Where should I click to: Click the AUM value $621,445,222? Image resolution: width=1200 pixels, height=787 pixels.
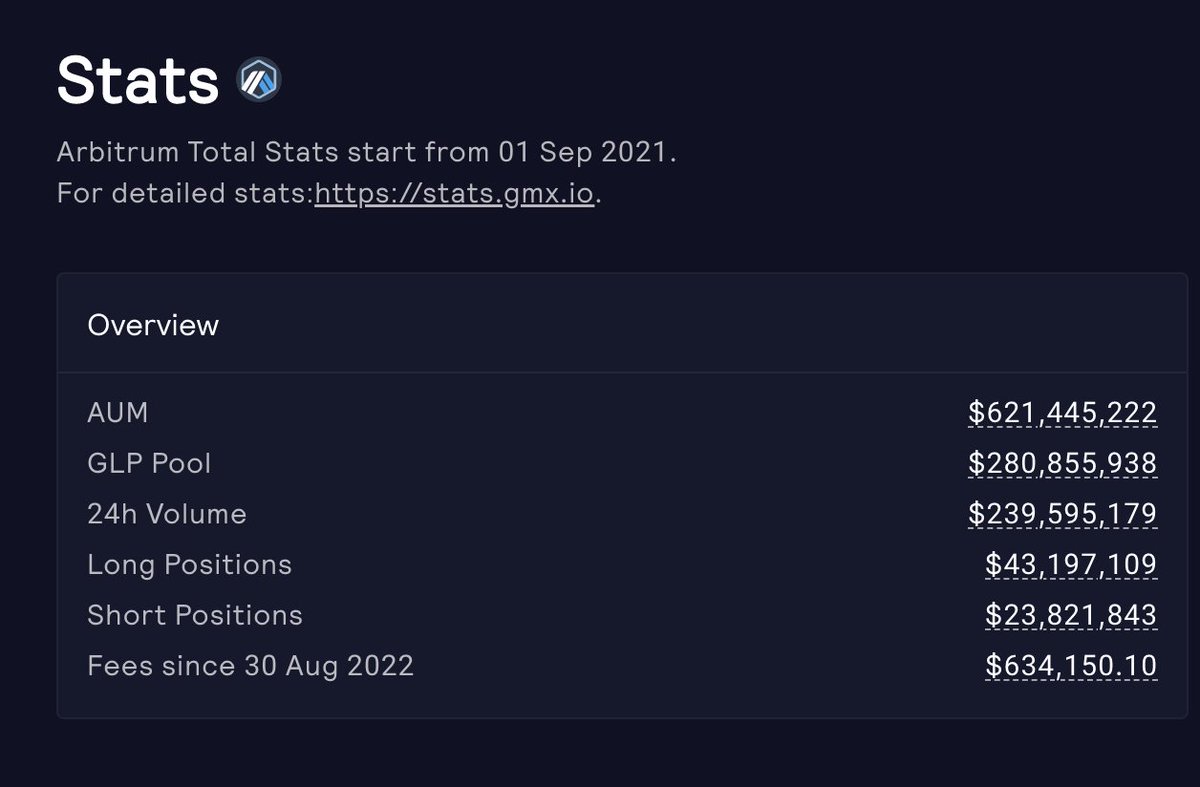pos(1062,413)
